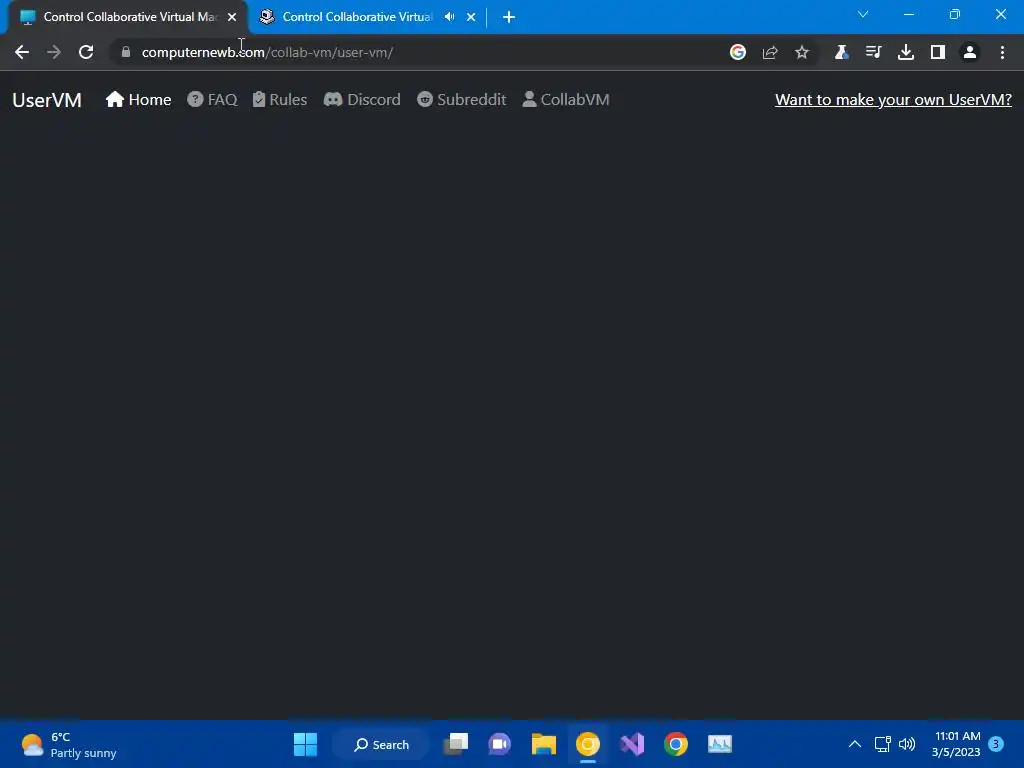Click the taskbar Search box
Screen dimensions: 1024x768
[382, 744]
